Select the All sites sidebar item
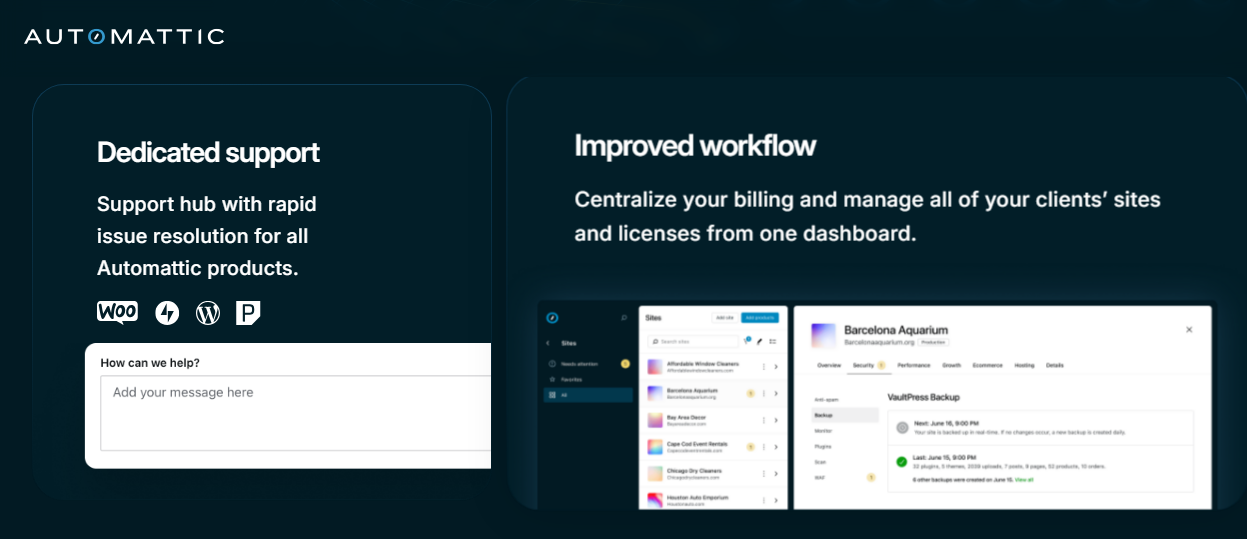 [587, 395]
